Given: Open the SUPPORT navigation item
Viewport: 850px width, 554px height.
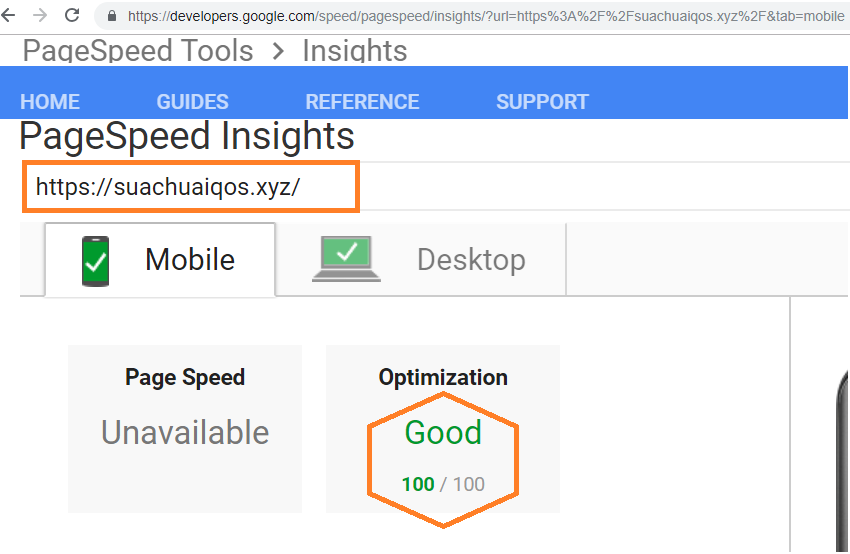Looking at the screenshot, I should pos(542,102).
